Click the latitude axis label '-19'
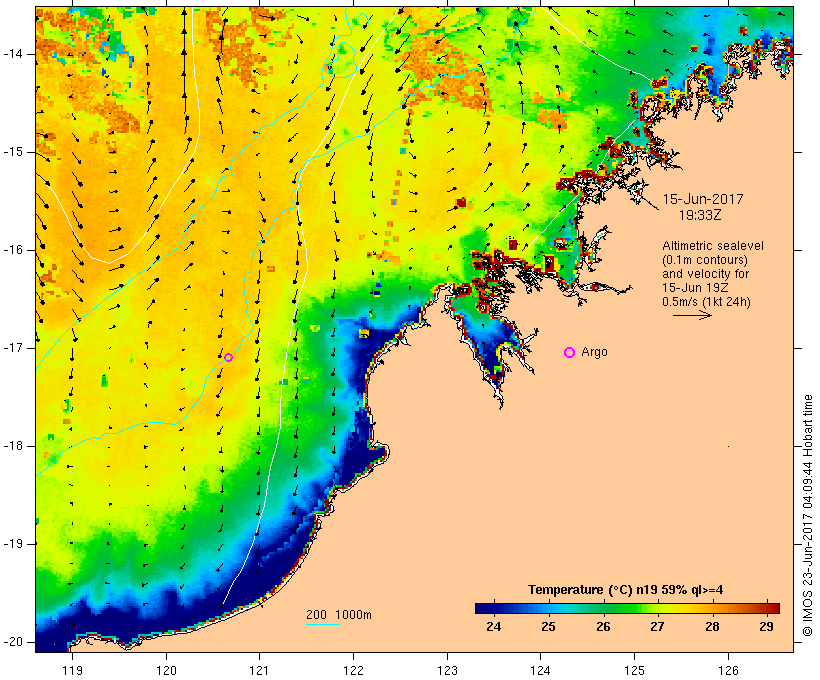Viewport: 820px width, 680px height. tap(13, 544)
